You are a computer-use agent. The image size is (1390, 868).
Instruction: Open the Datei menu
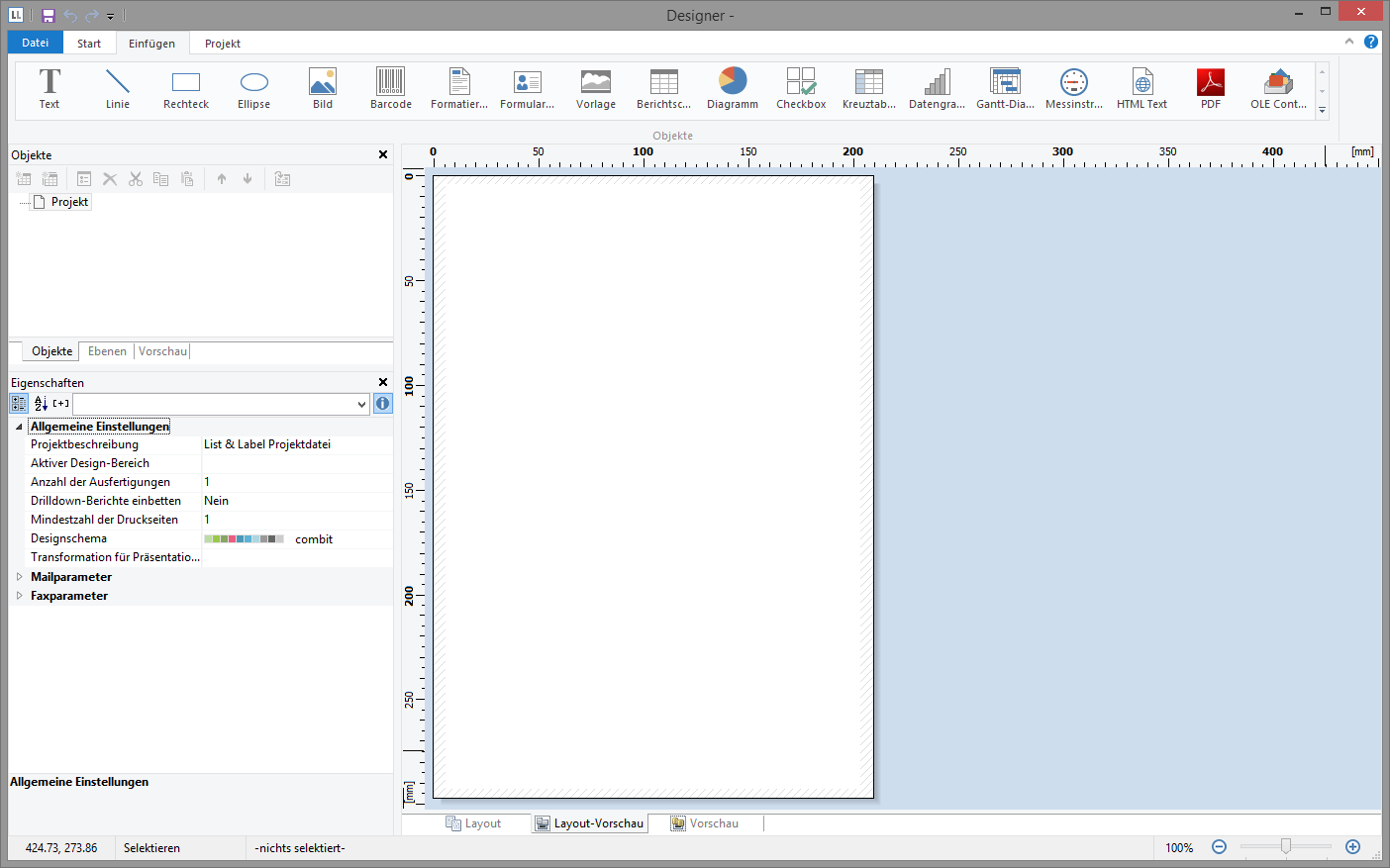click(x=35, y=43)
